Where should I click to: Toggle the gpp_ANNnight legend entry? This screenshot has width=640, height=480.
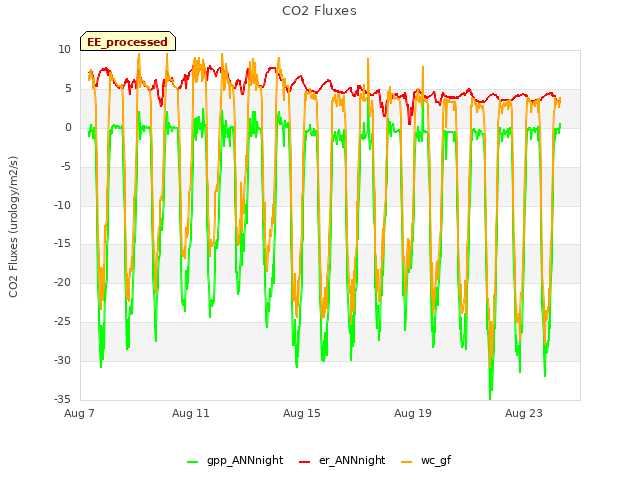tap(235, 460)
